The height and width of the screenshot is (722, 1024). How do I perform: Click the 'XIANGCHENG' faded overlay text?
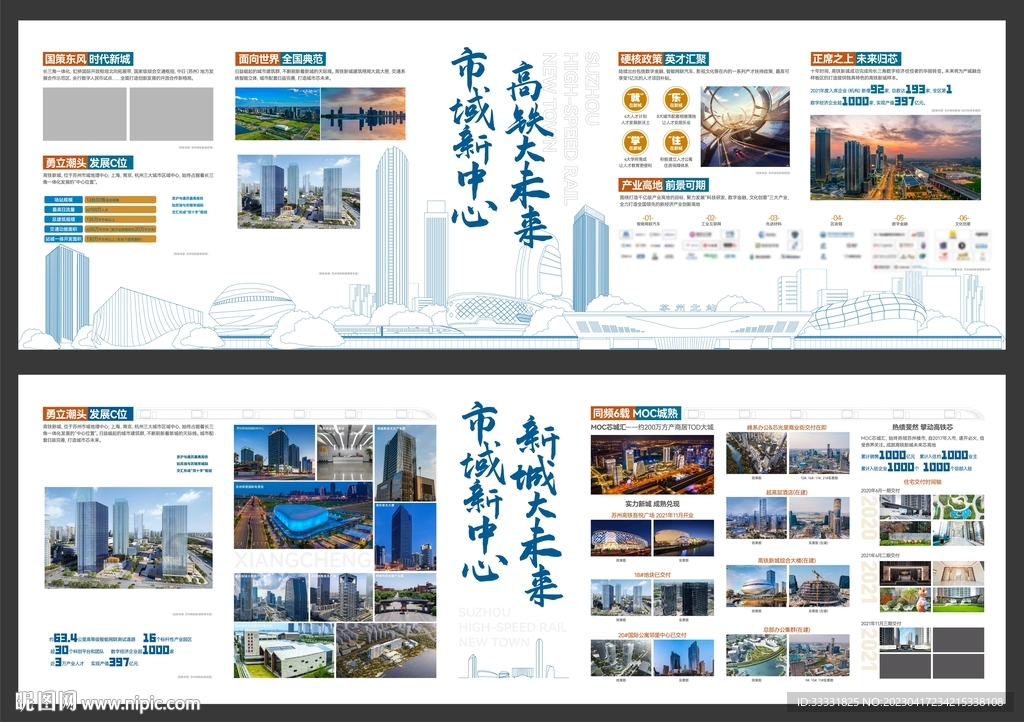coord(302,559)
